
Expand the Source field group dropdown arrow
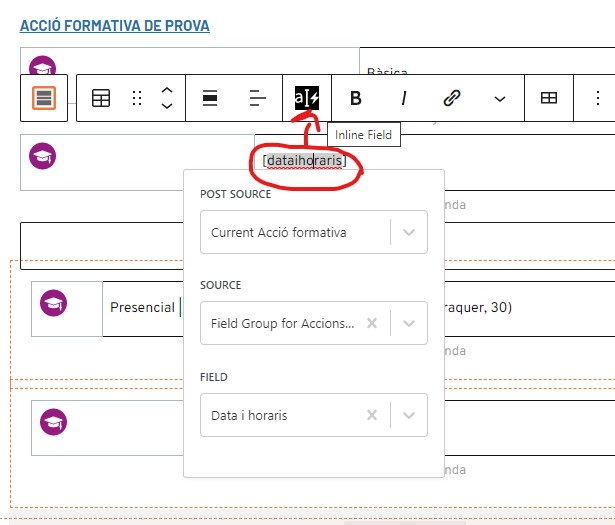(408, 323)
